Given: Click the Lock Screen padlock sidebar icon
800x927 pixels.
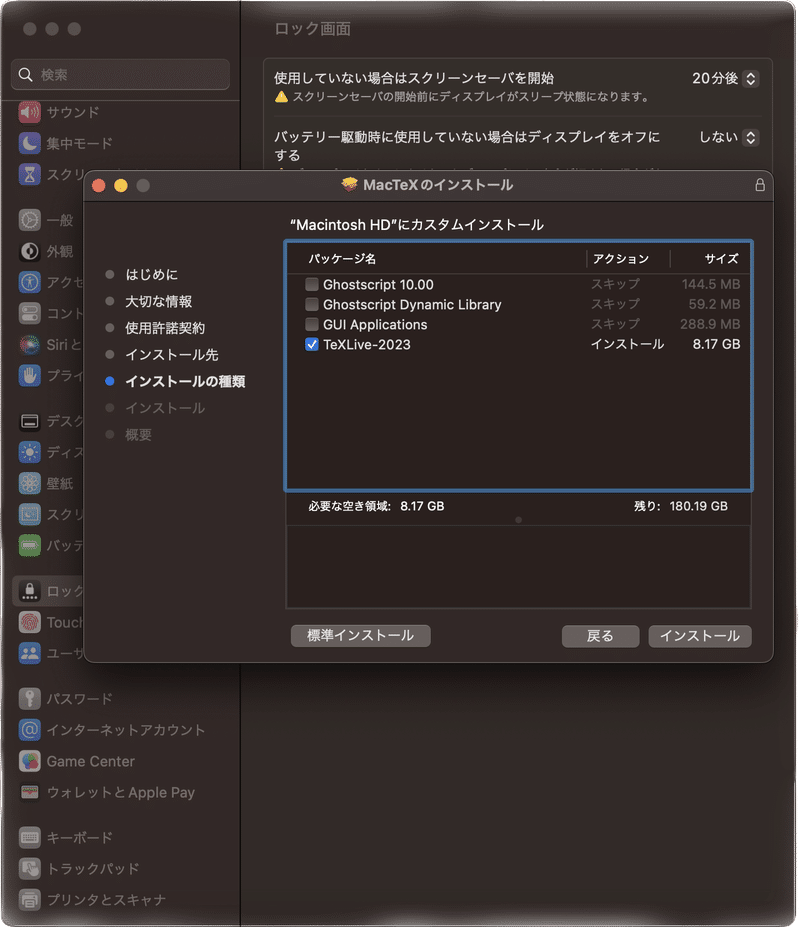Looking at the screenshot, I should (x=30, y=591).
